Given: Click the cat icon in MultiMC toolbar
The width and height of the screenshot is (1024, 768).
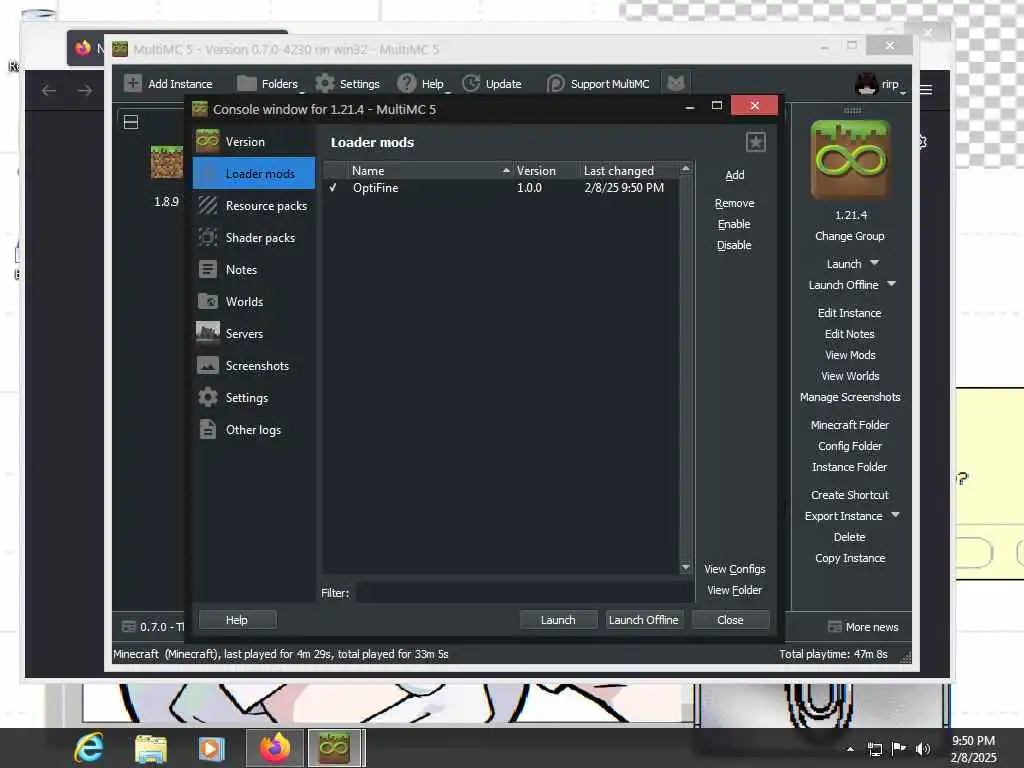Looking at the screenshot, I should click(676, 83).
